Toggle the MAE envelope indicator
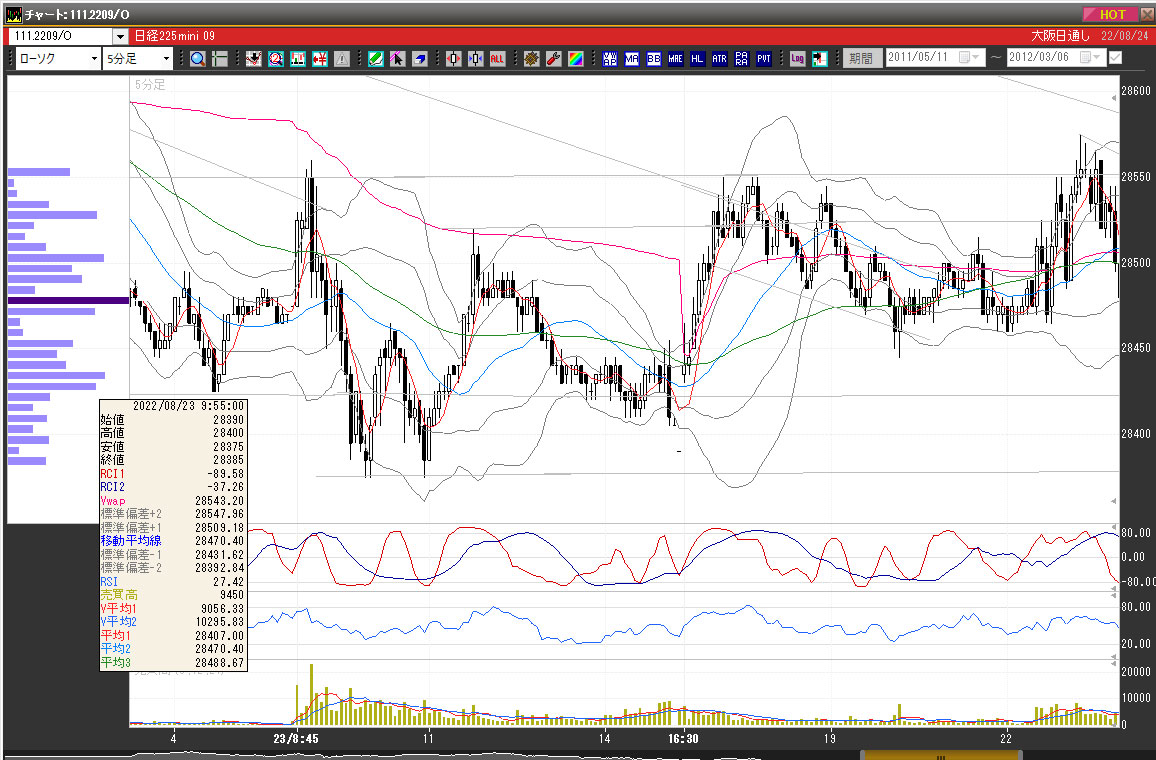 click(675, 59)
